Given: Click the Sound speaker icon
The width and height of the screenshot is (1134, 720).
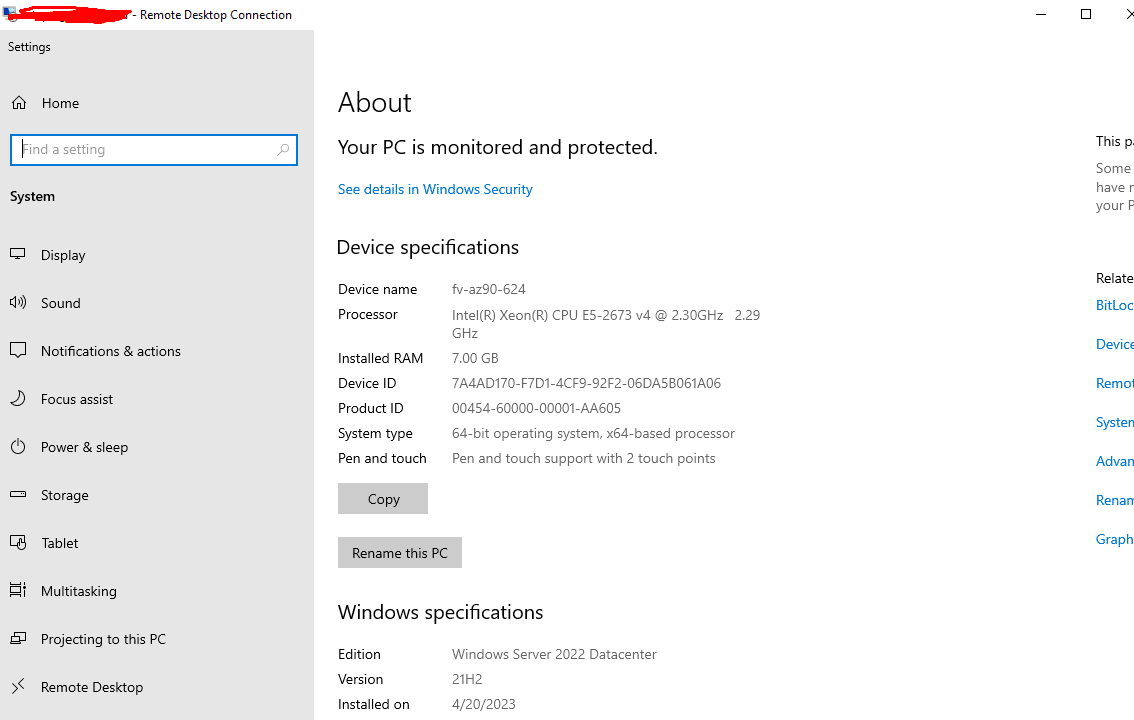Looking at the screenshot, I should [18, 303].
